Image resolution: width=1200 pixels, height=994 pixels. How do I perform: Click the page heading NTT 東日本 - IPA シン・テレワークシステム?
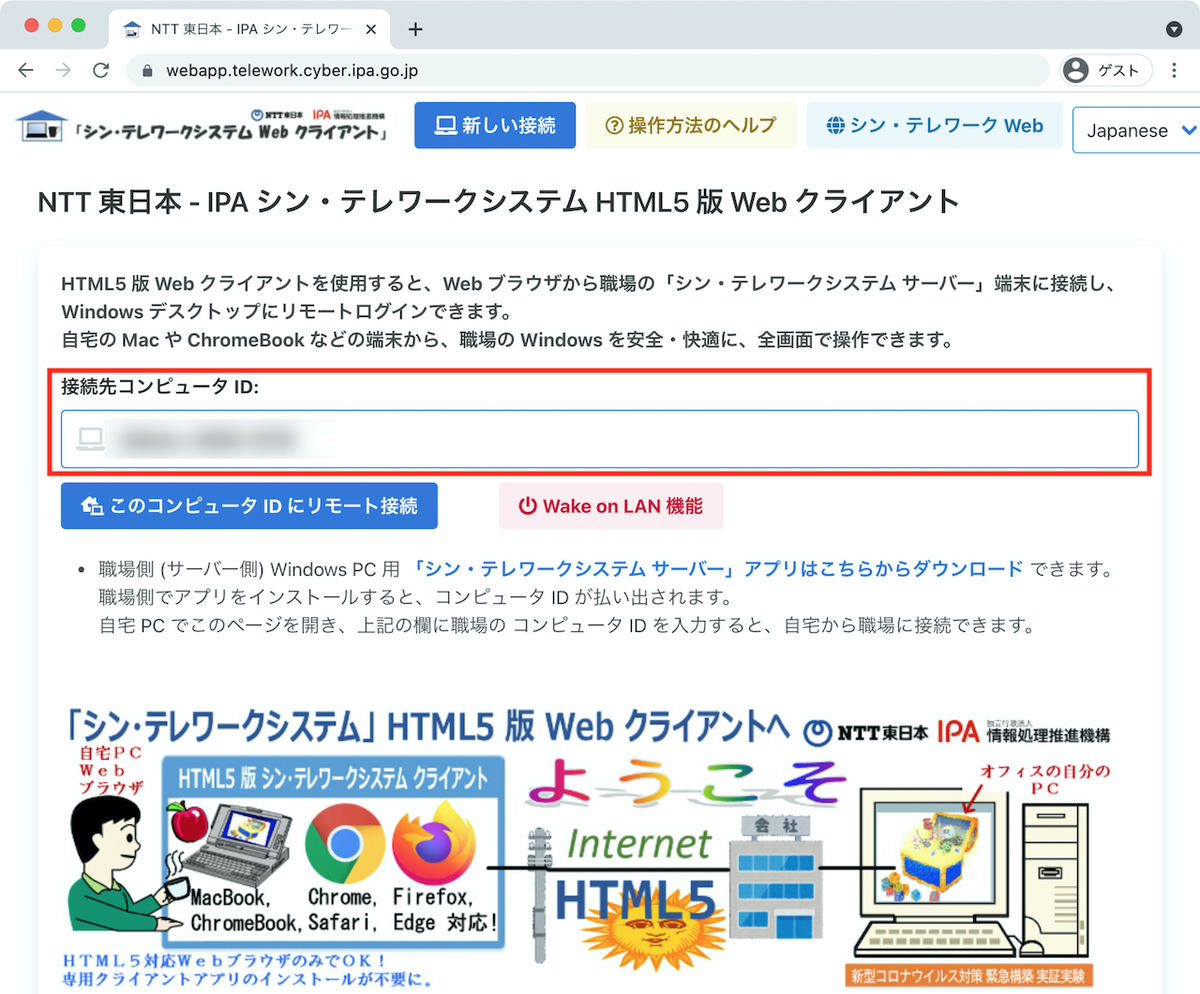tap(498, 203)
